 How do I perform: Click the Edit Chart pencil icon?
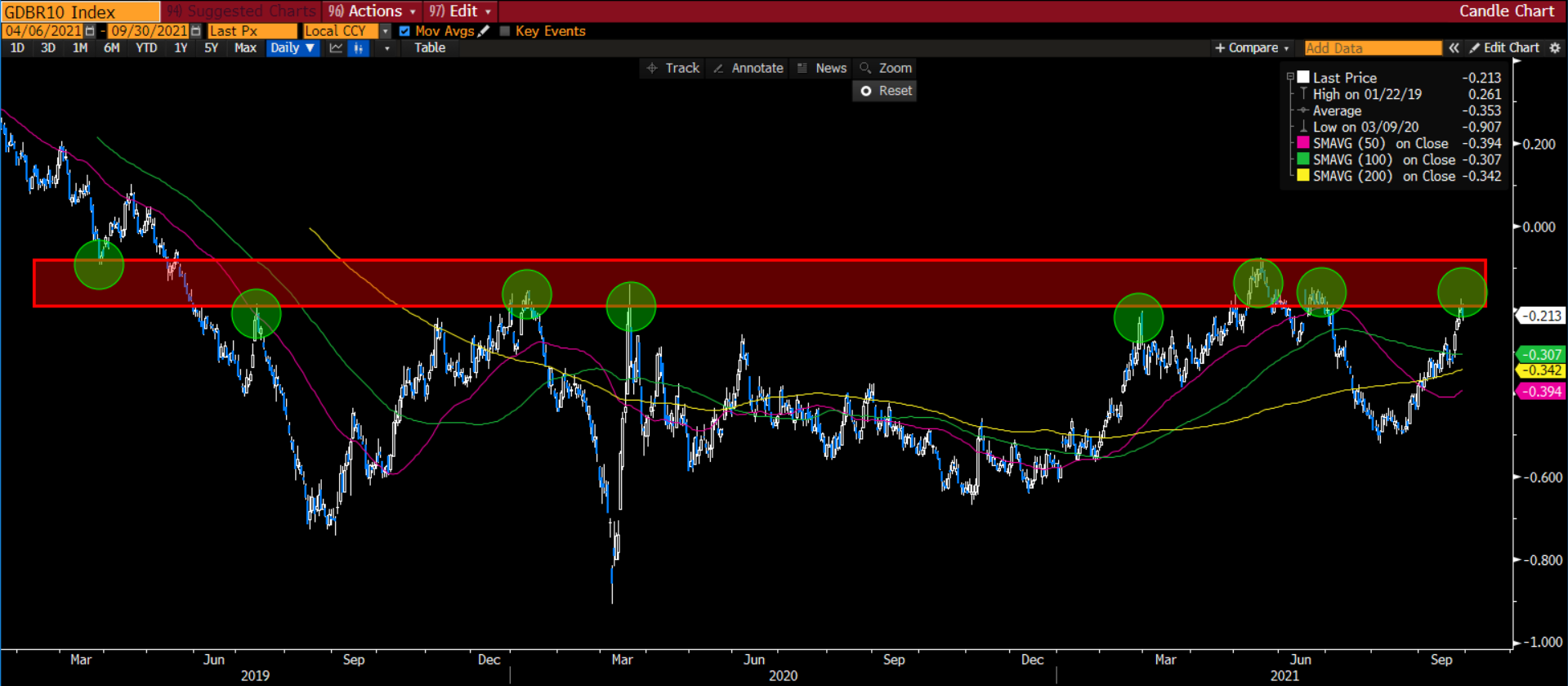pyautogui.click(x=1475, y=48)
